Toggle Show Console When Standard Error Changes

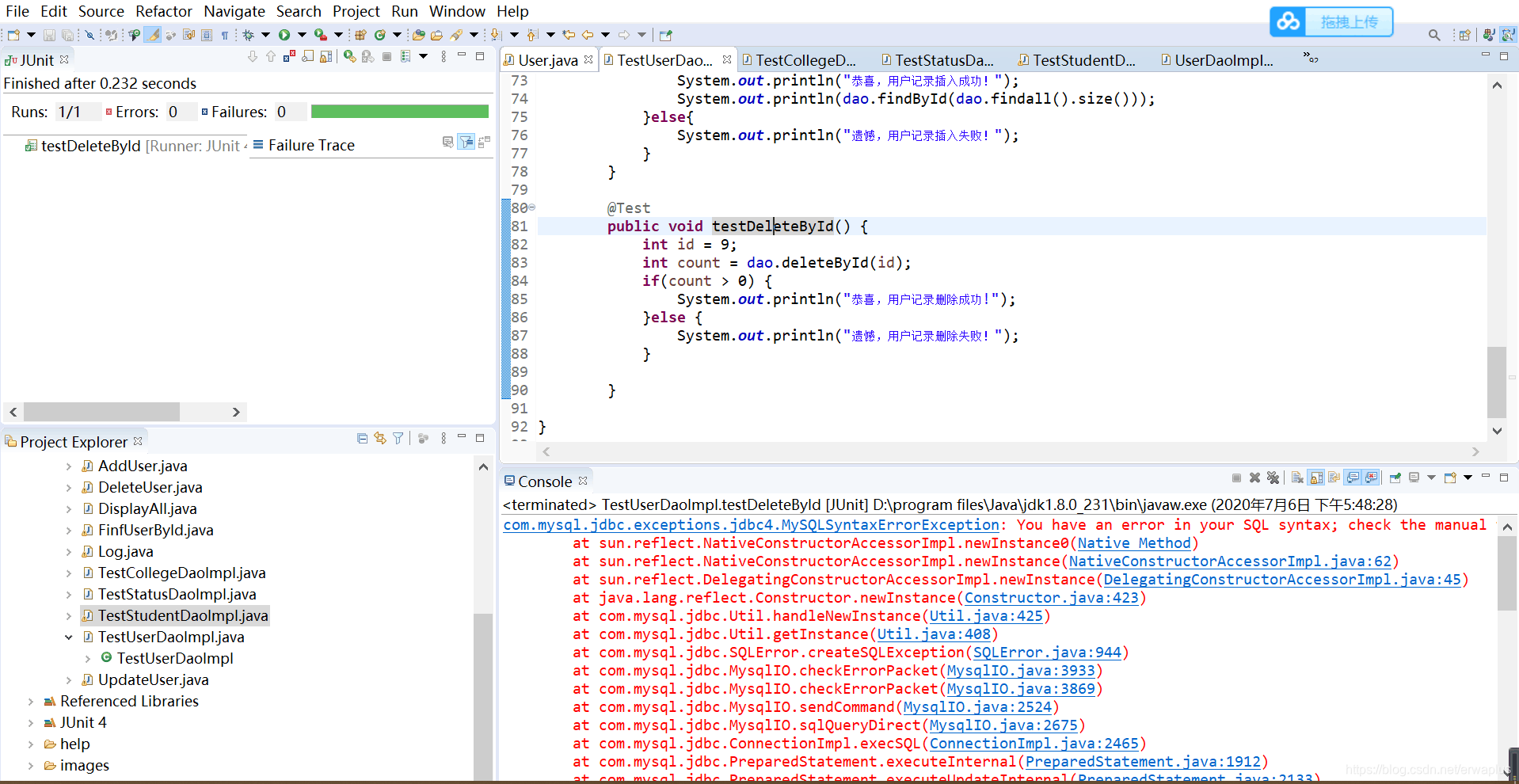pyautogui.click(x=1371, y=478)
